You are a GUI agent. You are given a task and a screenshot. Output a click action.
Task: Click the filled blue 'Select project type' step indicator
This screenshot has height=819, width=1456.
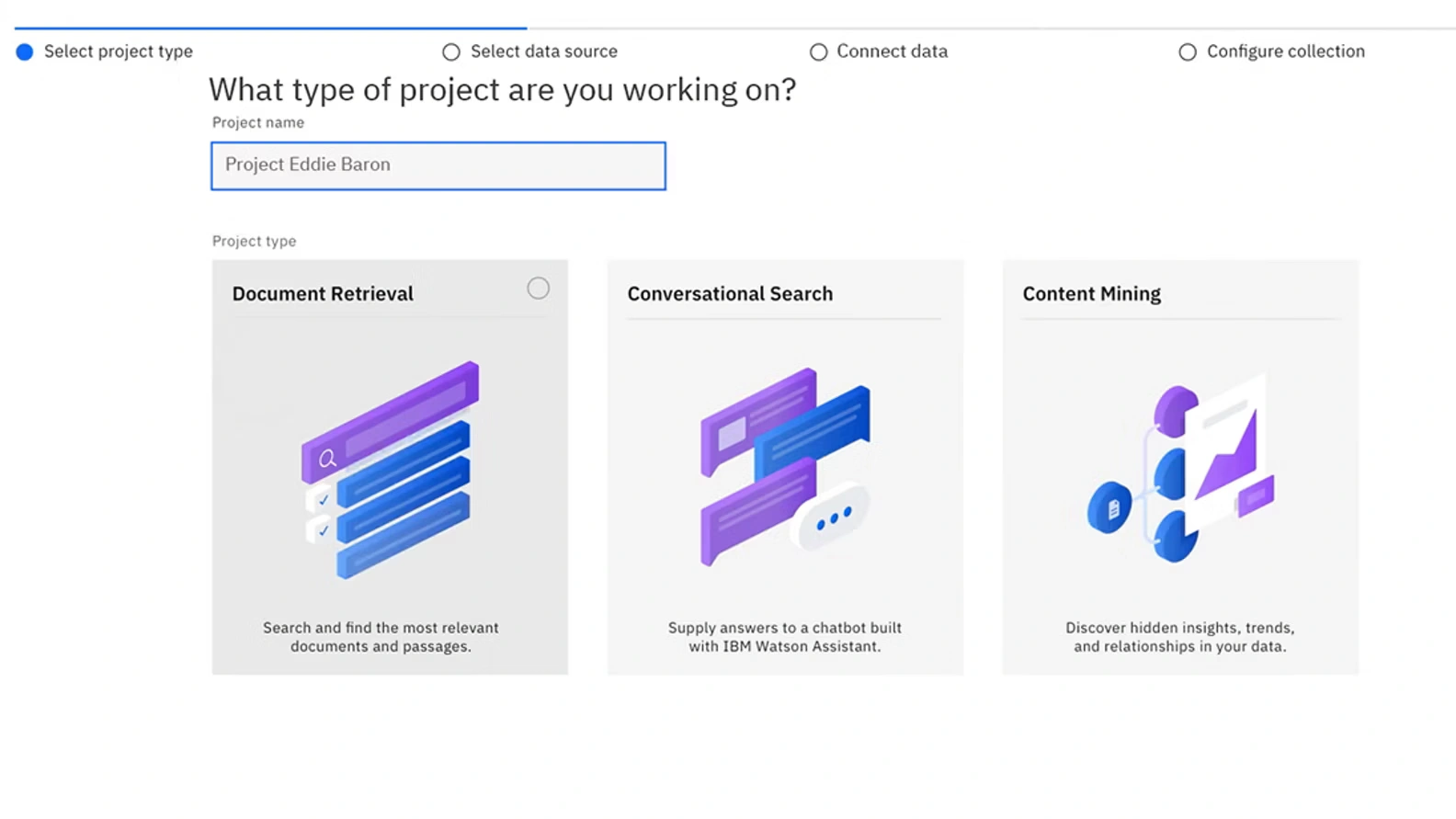point(25,52)
